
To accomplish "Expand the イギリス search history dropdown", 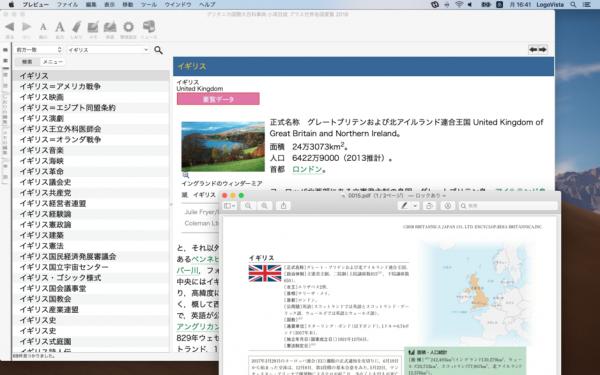I will tap(146, 50).
